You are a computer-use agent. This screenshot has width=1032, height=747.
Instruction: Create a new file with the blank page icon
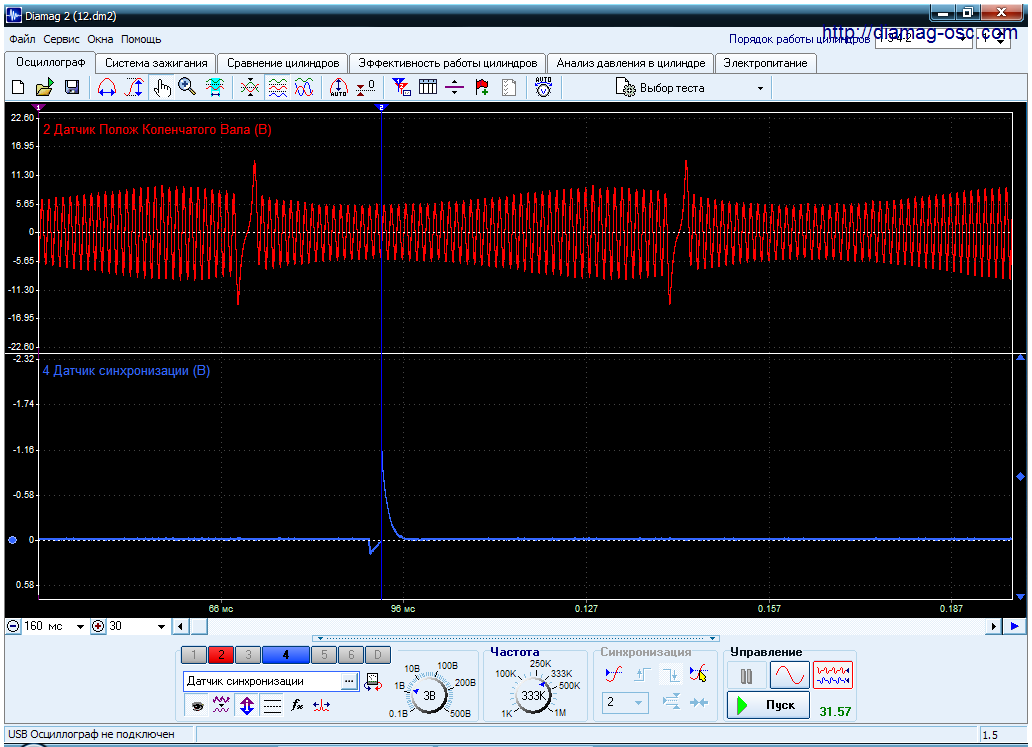pos(18,88)
